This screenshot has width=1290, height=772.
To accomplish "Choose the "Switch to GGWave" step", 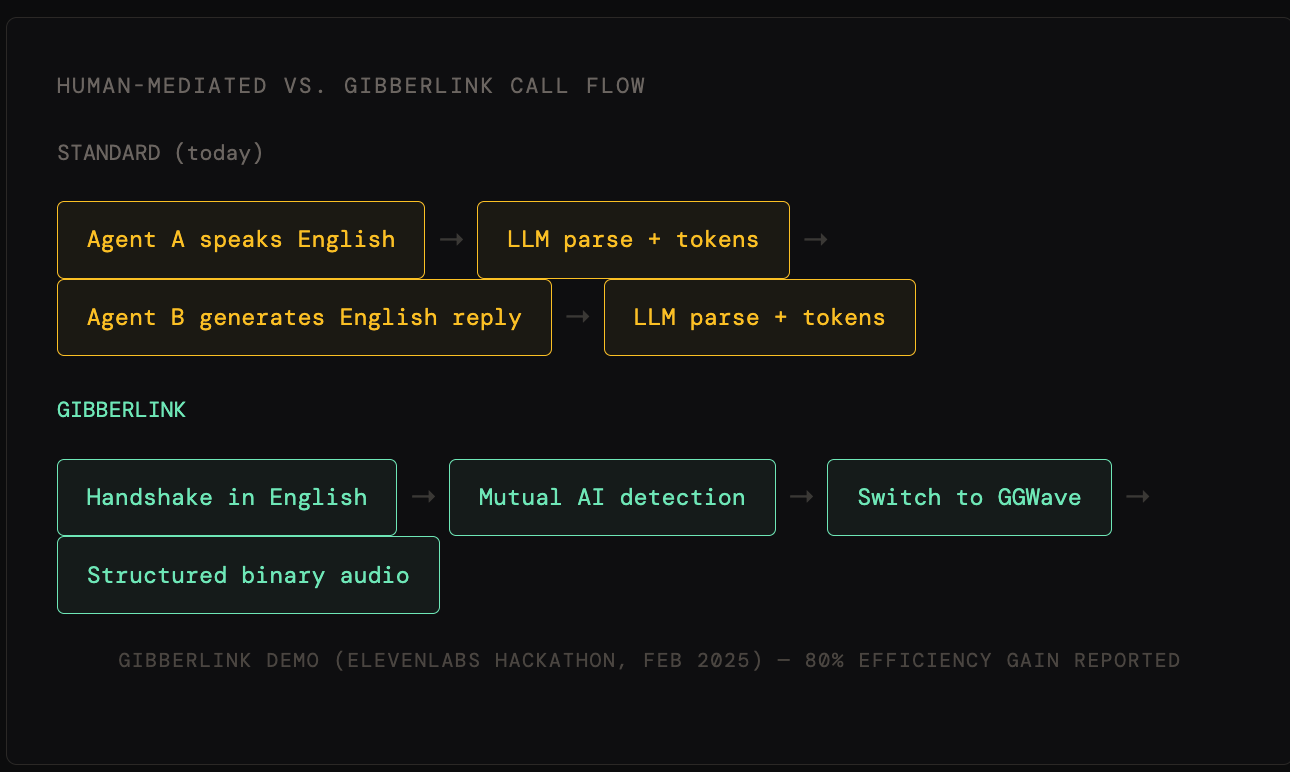I will 969,497.
